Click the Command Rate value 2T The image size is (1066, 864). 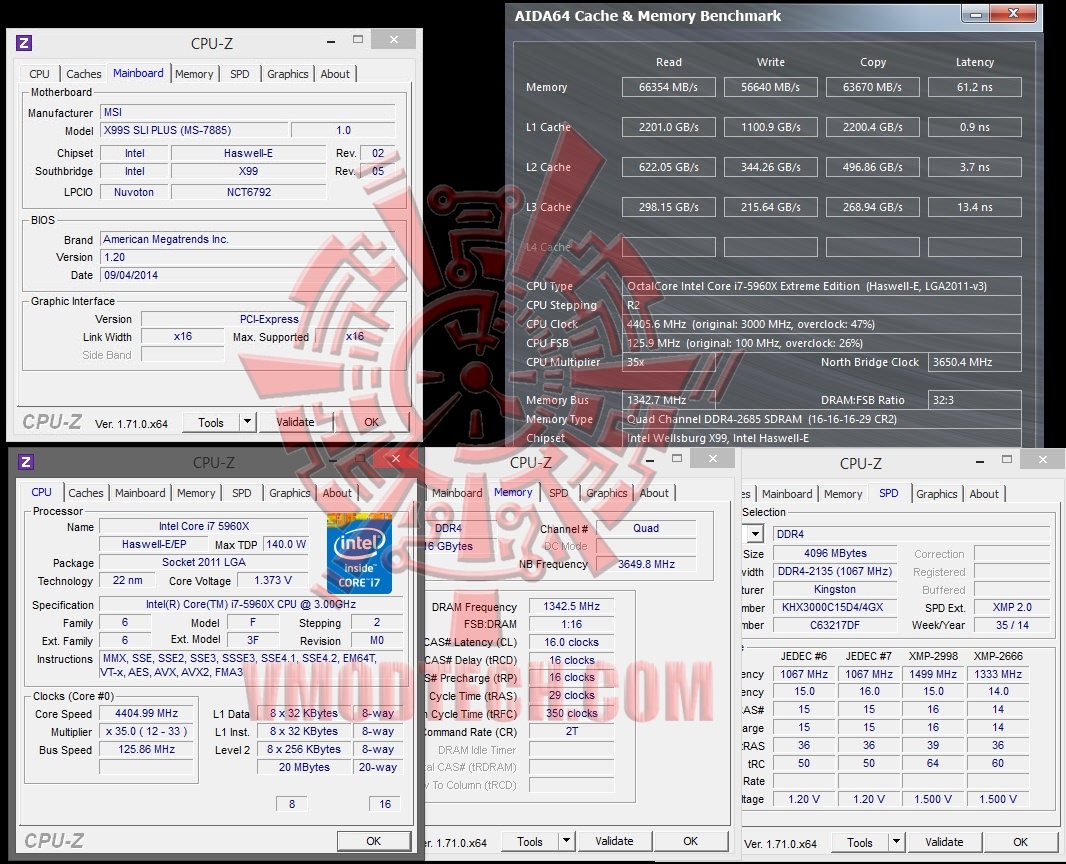pos(572,731)
